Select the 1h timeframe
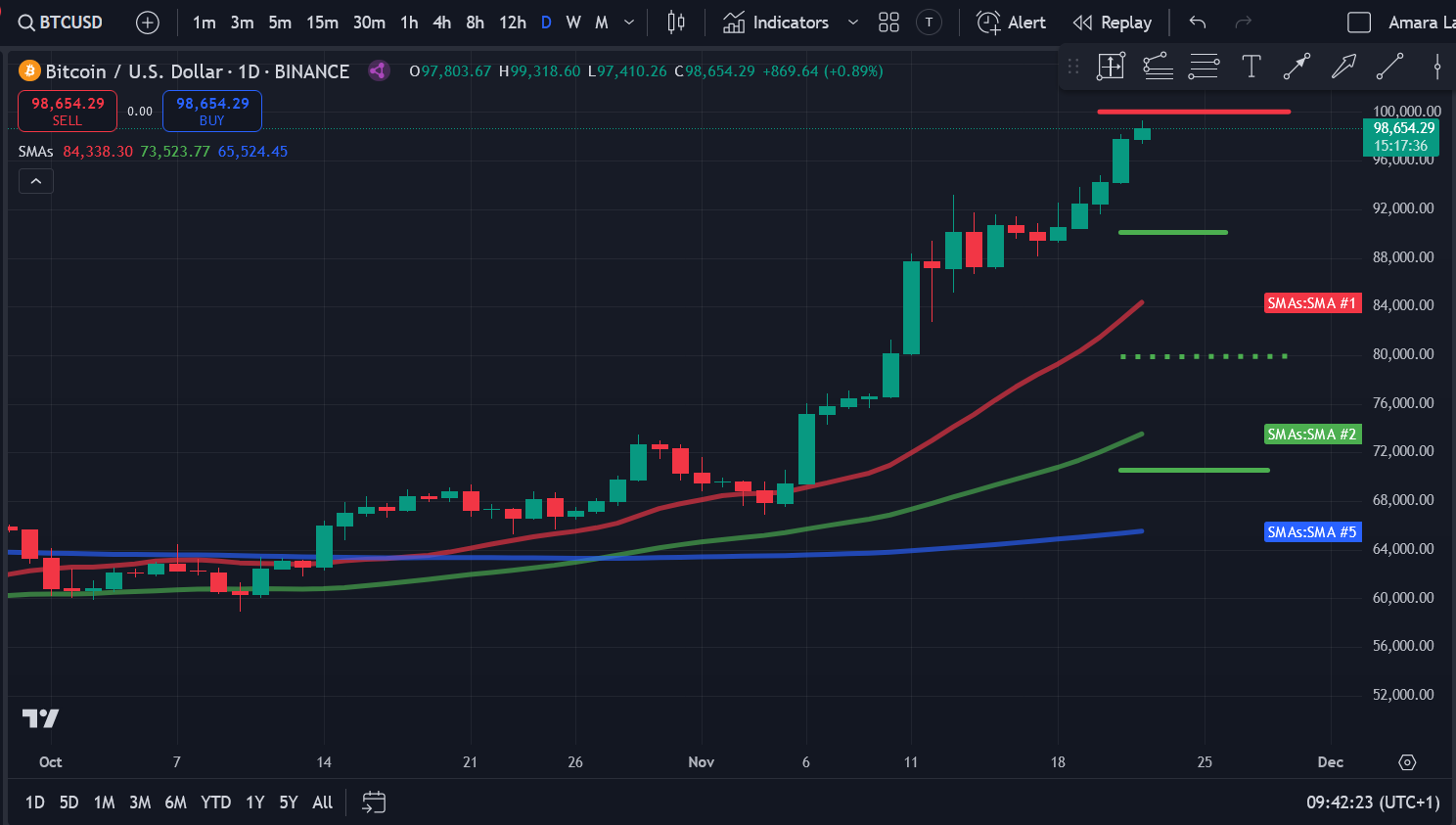 pyautogui.click(x=409, y=23)
